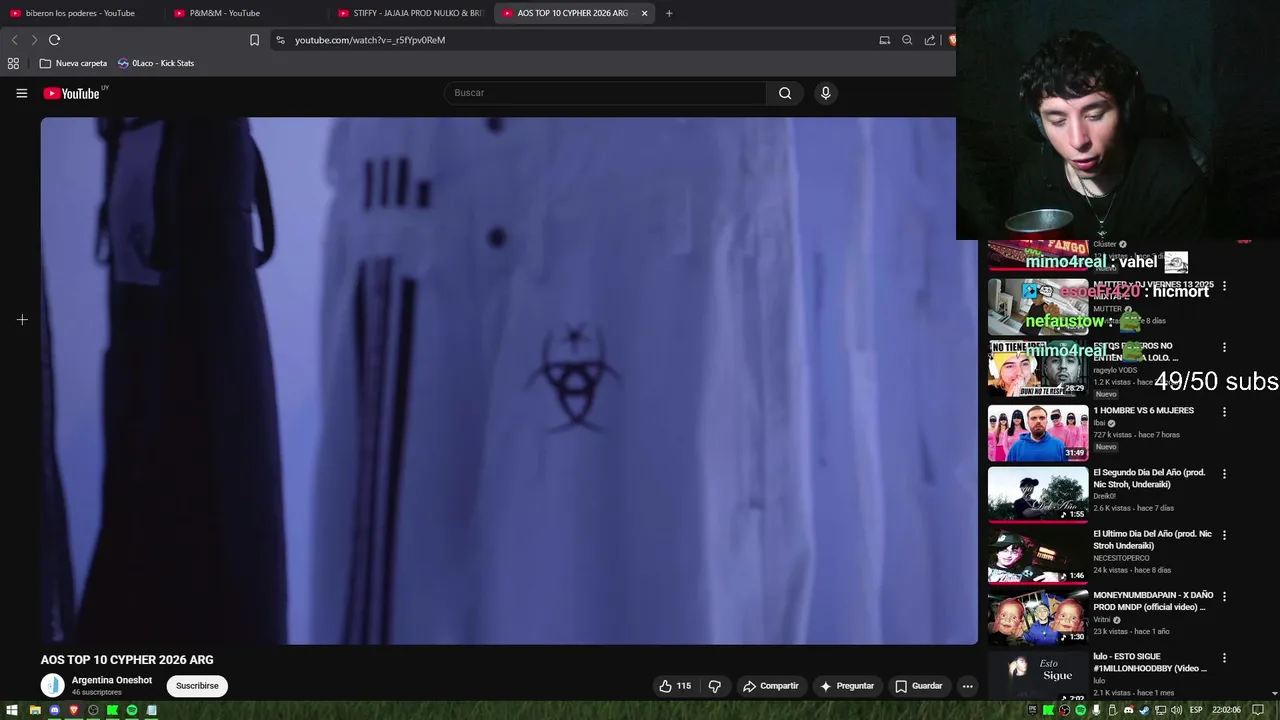1280x720 pixels.
Task: Start voice search with microphone icon
Action: click(825, 93)
